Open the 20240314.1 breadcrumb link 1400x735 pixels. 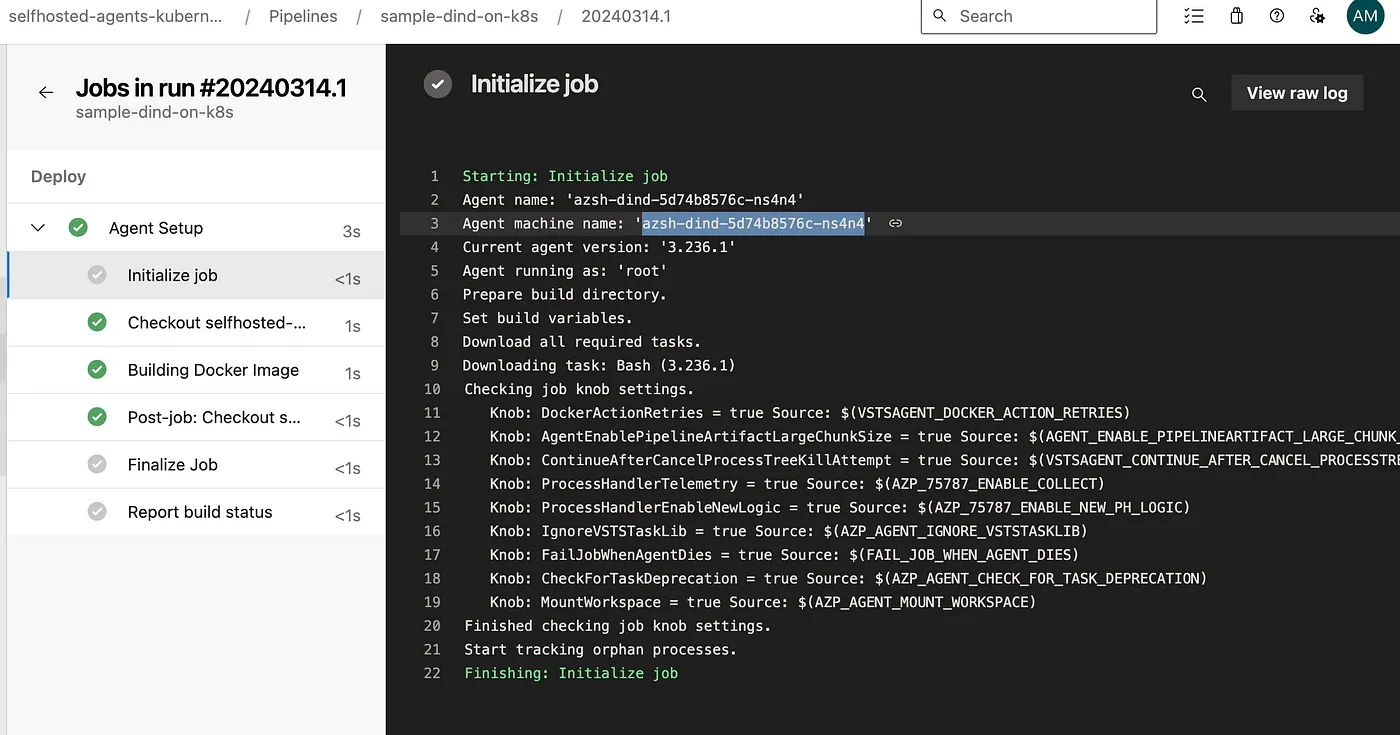pyautogui.click(x=626, y=16)
